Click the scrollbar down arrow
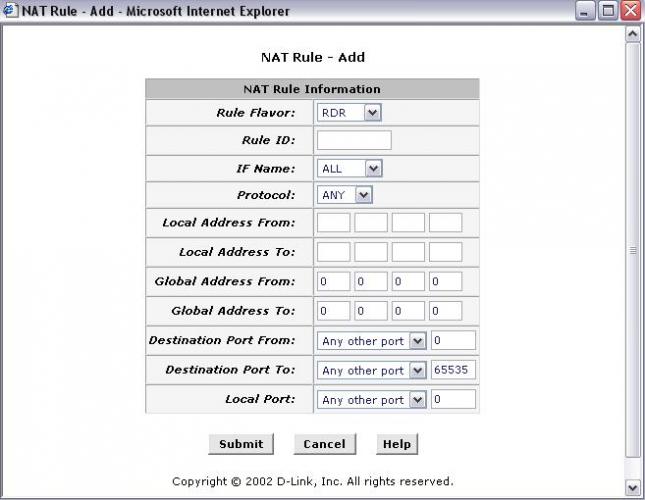This screenshot has width=645, height=500. [632, 487]
